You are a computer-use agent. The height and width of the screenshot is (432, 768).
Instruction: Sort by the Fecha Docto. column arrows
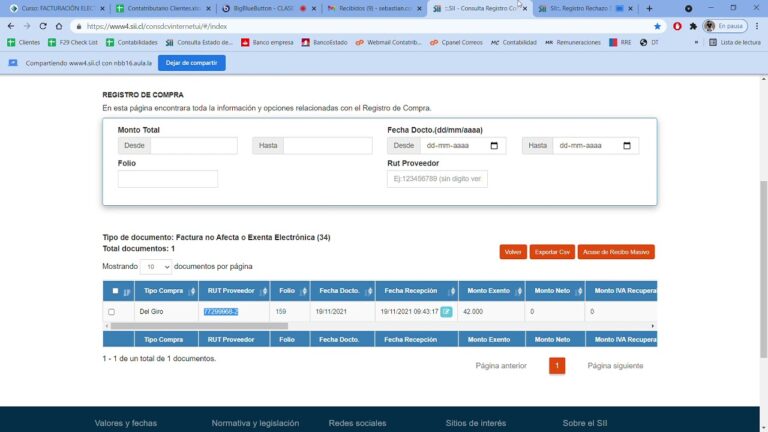click(369, 291)
